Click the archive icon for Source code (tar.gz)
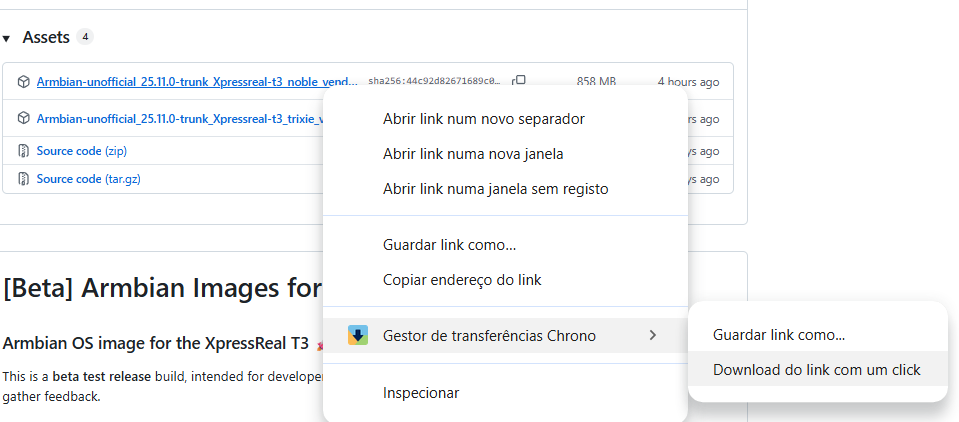This screenshot has width=959, height=422. coord(23,179)
